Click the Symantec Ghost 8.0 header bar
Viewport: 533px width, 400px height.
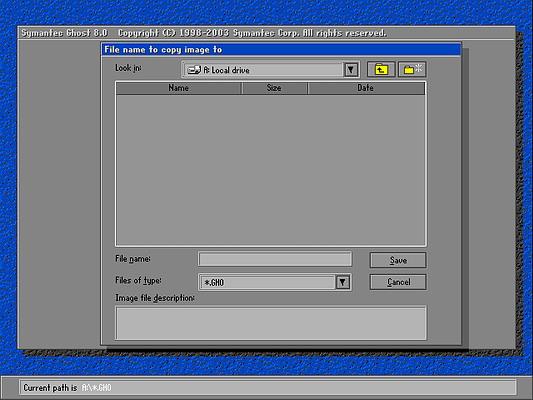(266, 33)
